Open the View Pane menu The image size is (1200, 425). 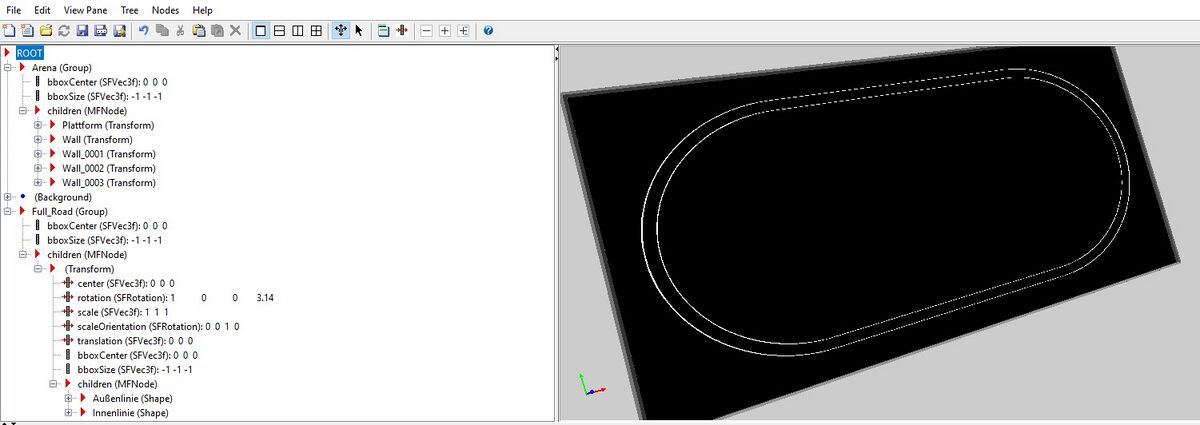85,10
